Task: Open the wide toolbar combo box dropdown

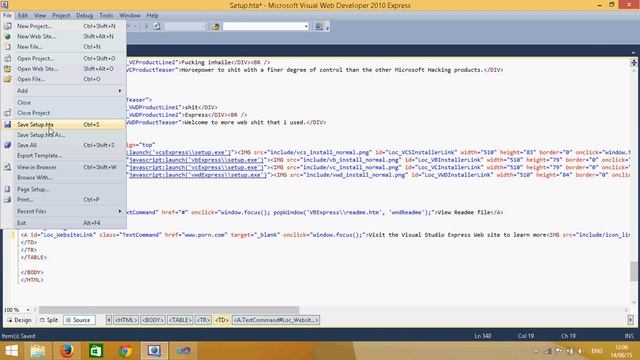Action: click(306, 27)
